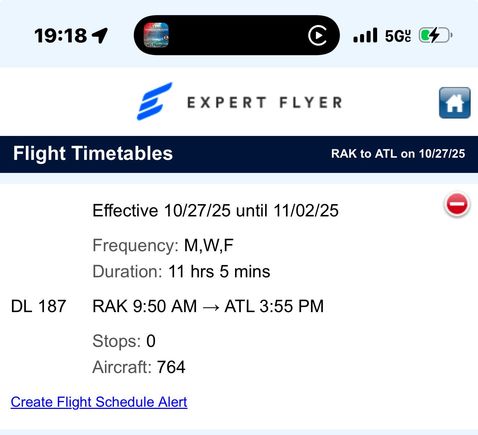Tap the DL 187 flight number
478x435 pixels.
tap(38, 306)
